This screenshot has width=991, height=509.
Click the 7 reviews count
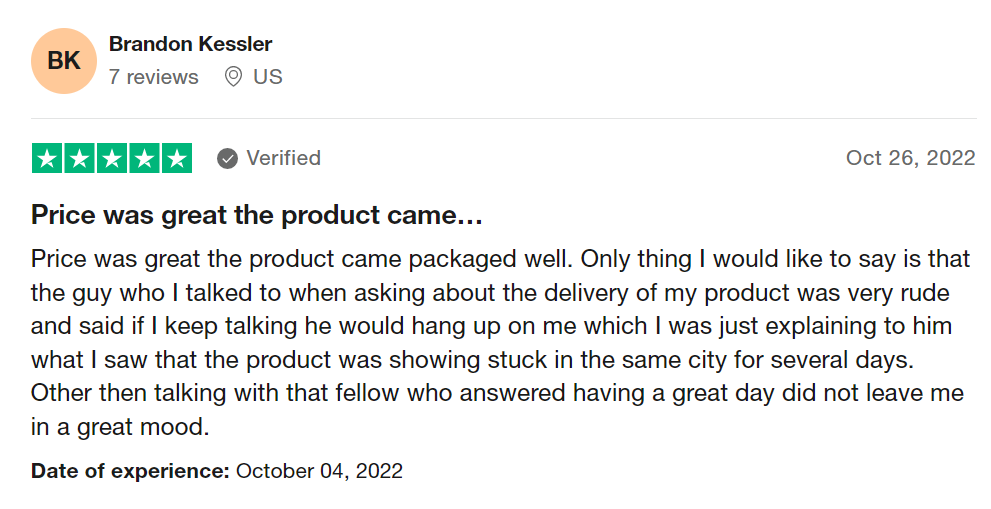[154, 77]
